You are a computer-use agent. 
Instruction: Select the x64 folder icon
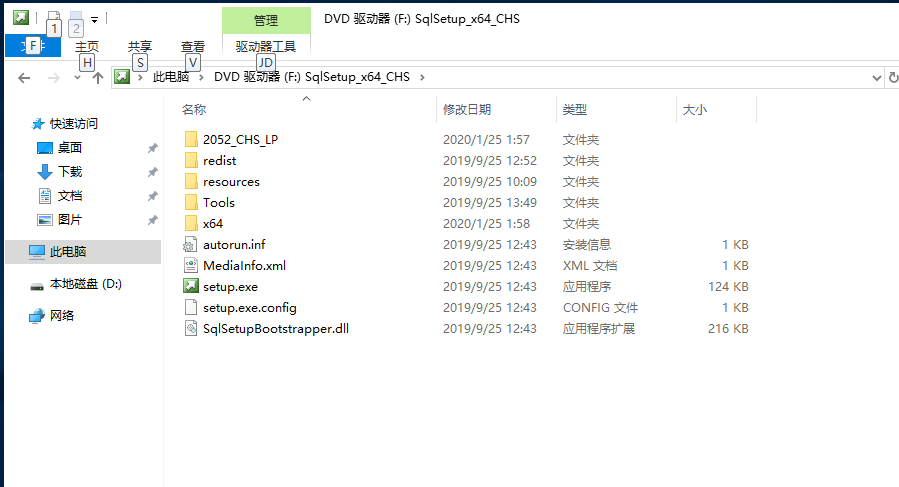191,223
